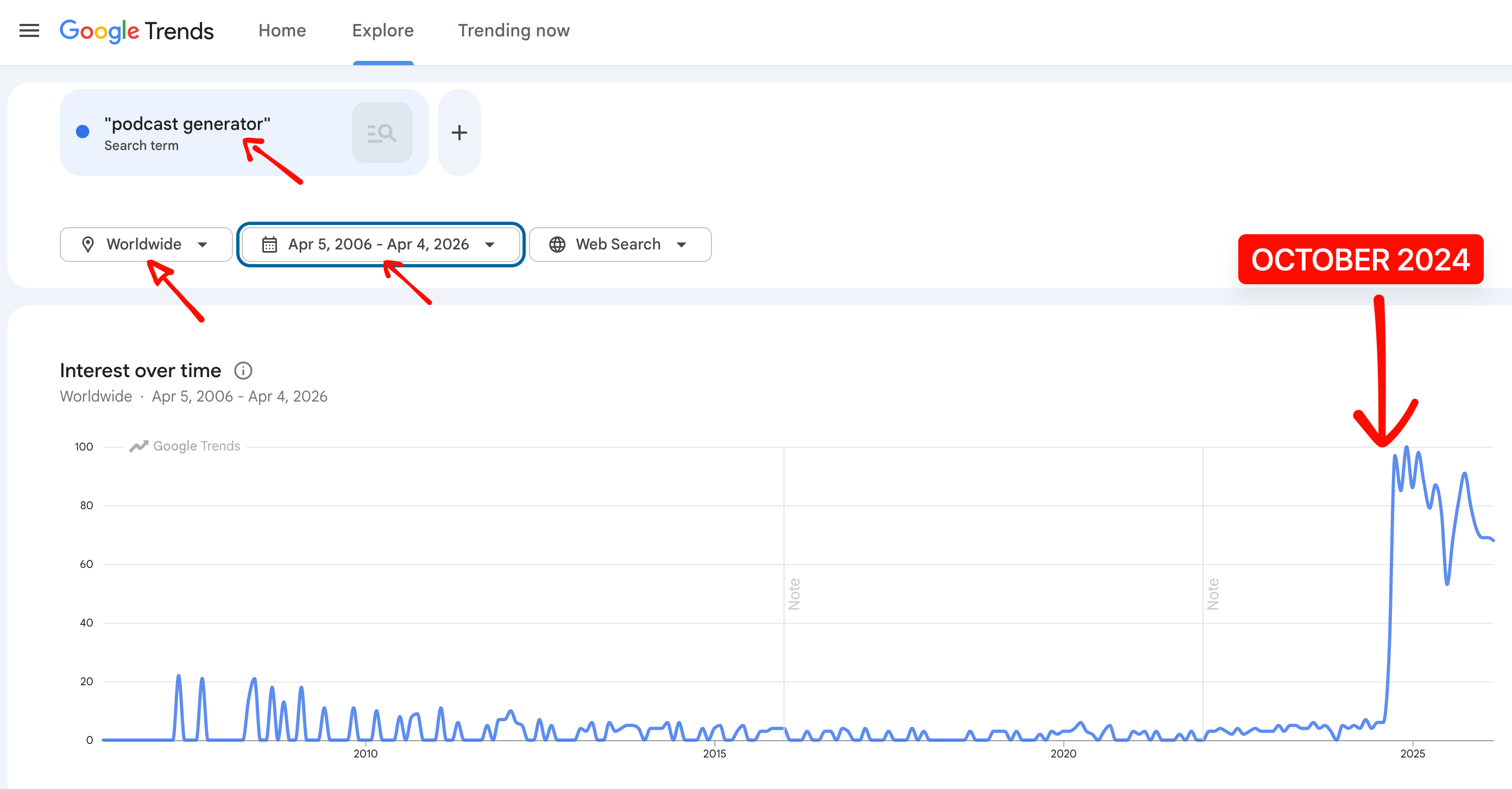
Task: Open the Trending now tab
Action: click(x=514, y=30)
